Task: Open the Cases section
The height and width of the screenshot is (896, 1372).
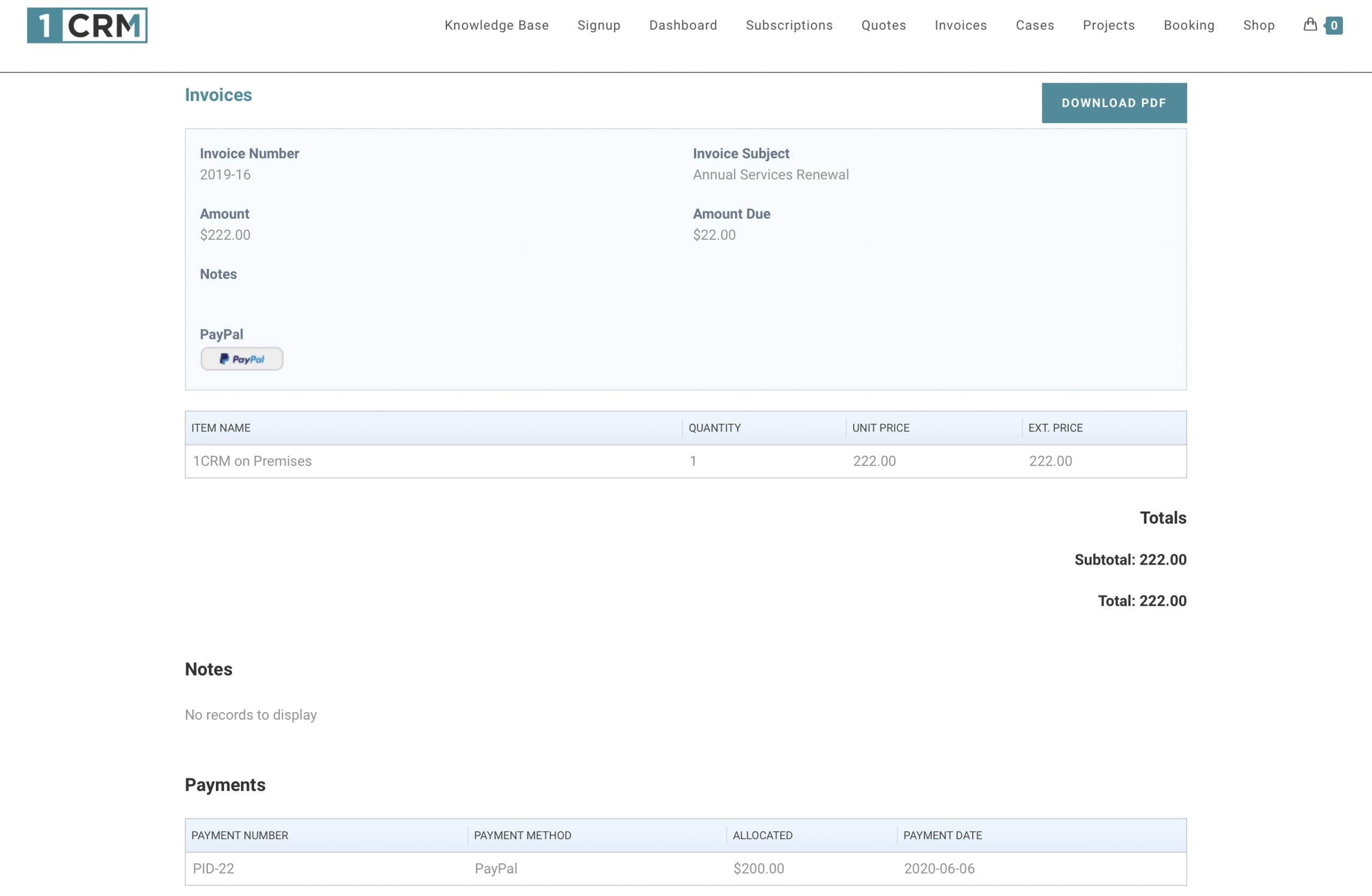Action: pos(1035,25)
